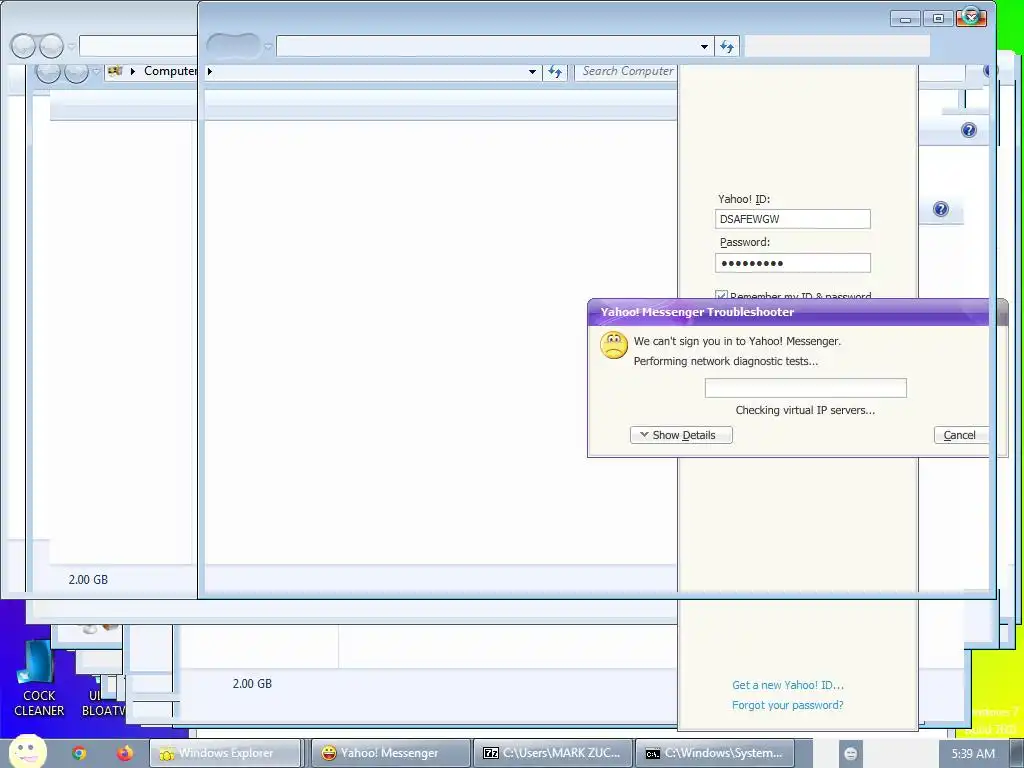Toggle the Remember my ID & password checkbox
The width and height of the screenshot is (1024, 768).
(x=721, y=296)
